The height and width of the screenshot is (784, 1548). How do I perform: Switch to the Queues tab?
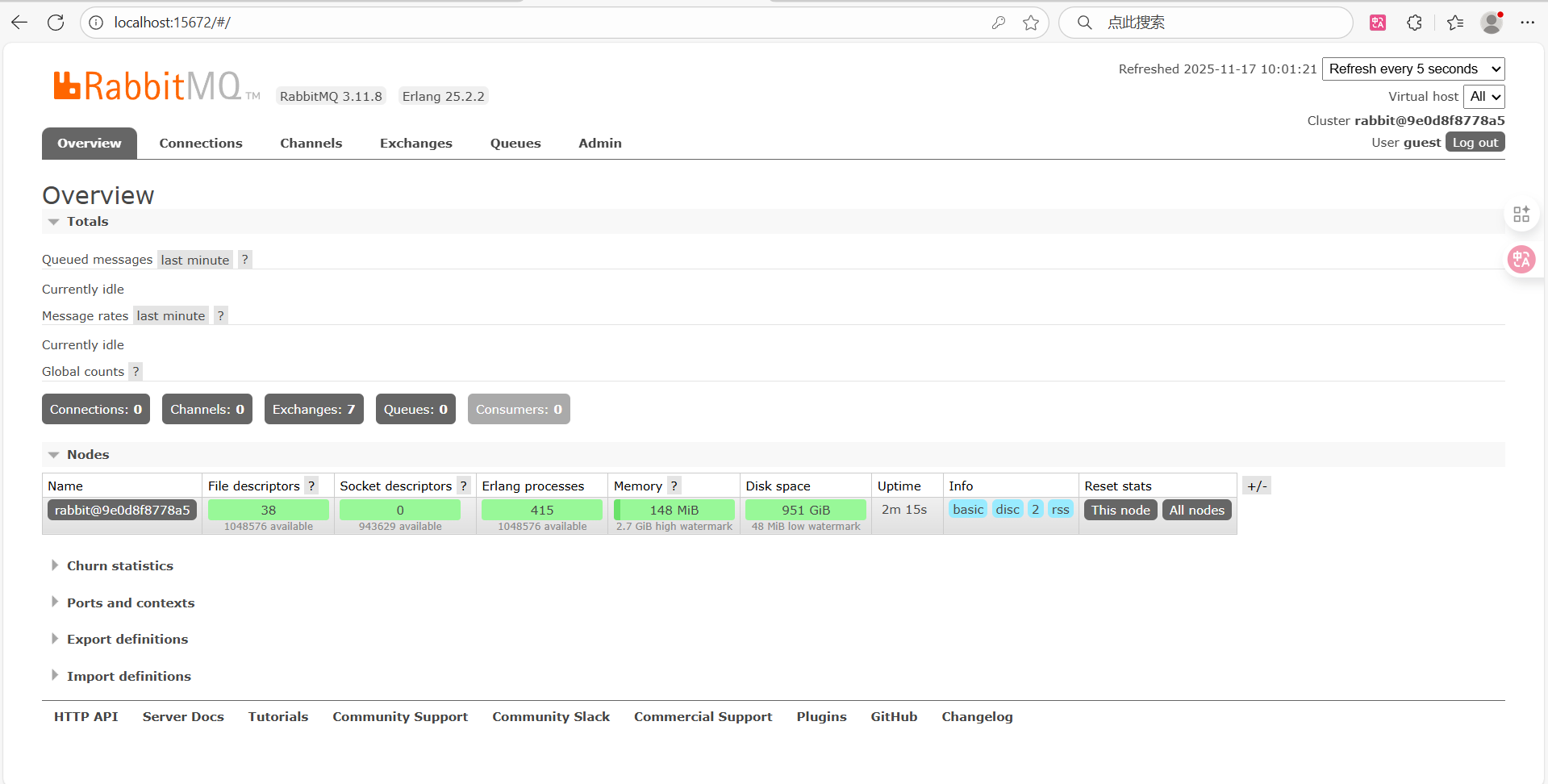click(515, 143)
